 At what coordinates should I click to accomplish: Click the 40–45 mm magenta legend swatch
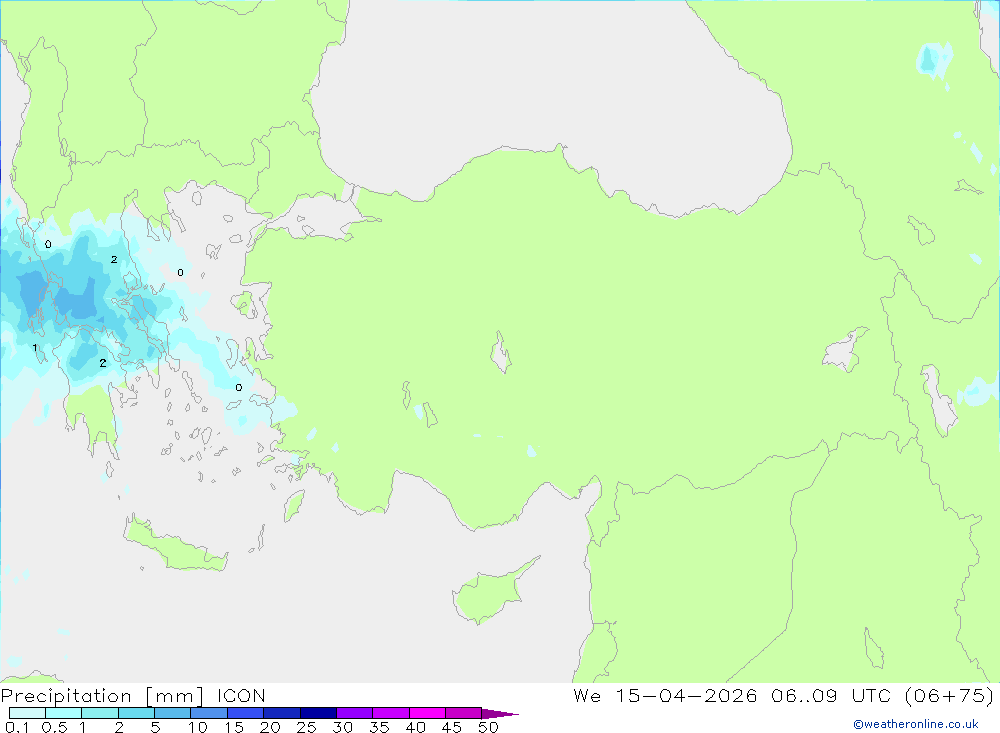427,713
